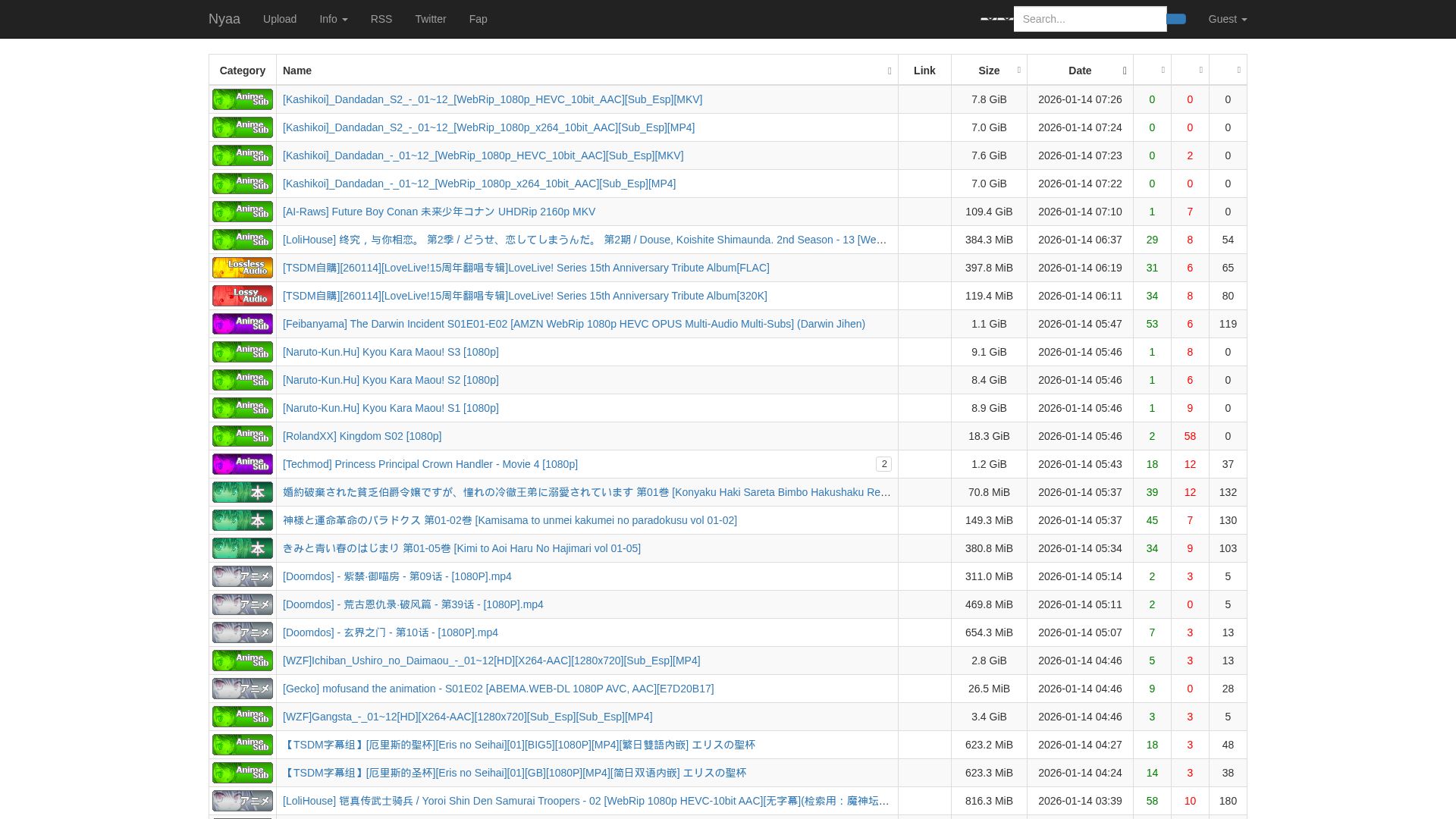The image size is (1456, 819).
Task: Click last column sort arrow in table header
Action: coord(1238,70)
